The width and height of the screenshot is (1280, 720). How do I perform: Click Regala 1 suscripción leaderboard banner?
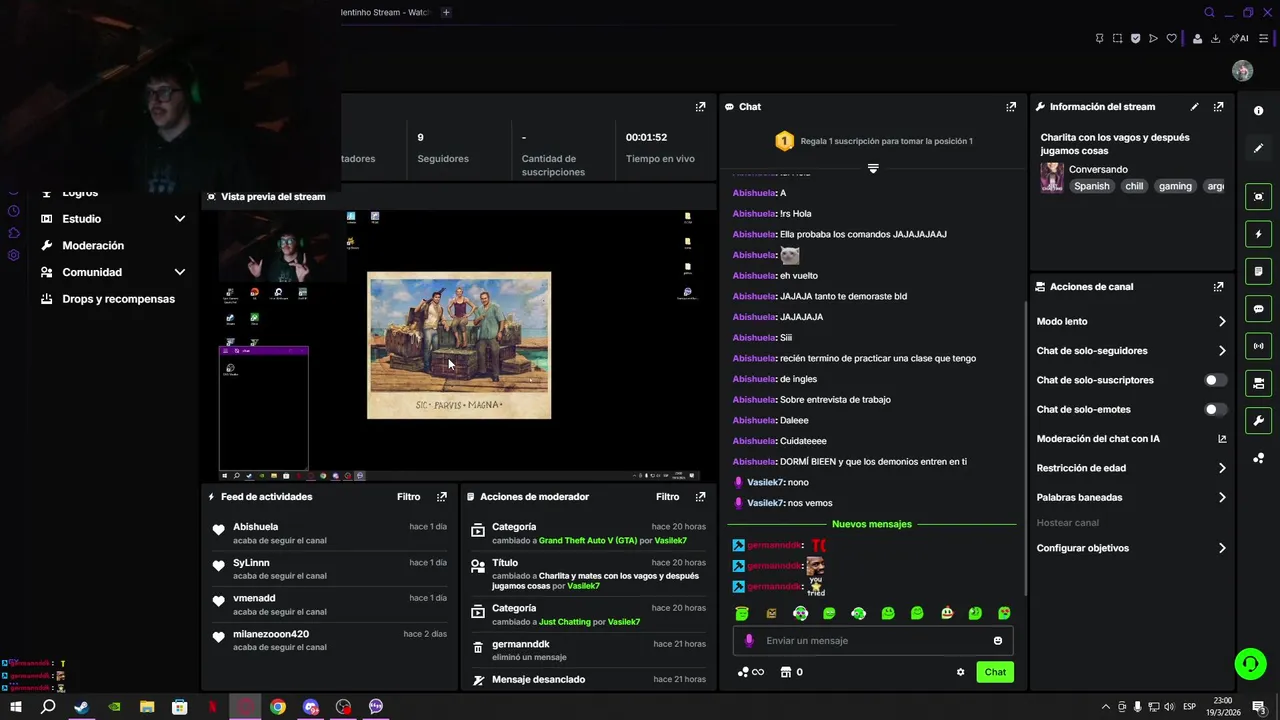[x=873, y=142]
